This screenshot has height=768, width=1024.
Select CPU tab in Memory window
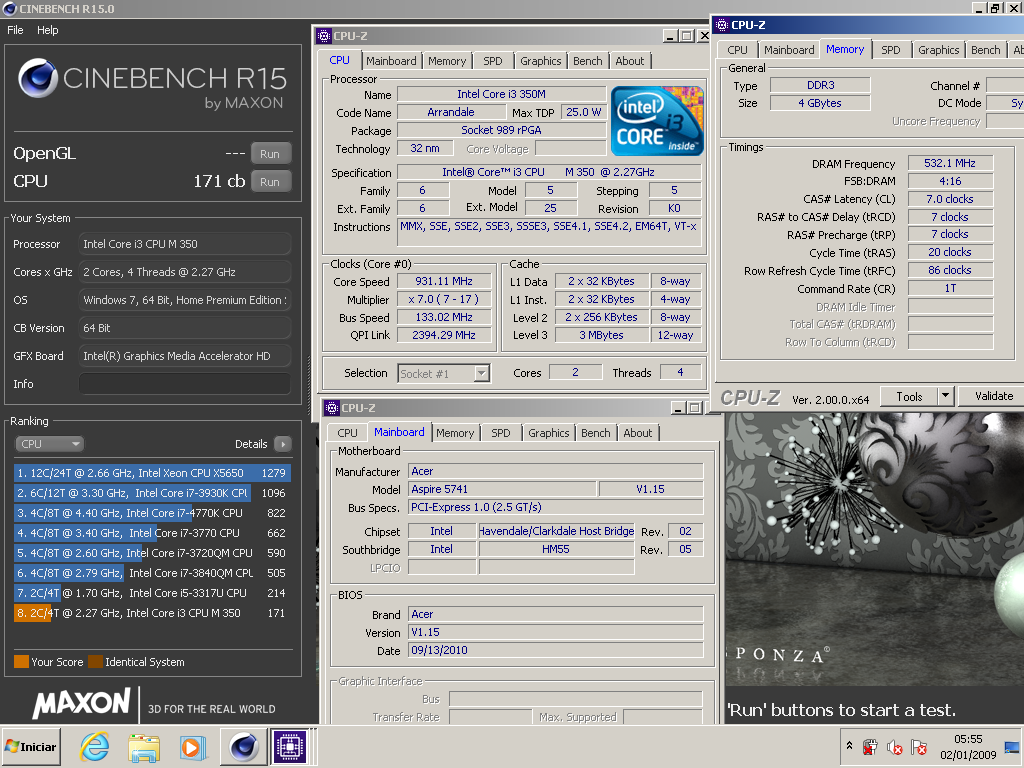click(x=737, y=50)
